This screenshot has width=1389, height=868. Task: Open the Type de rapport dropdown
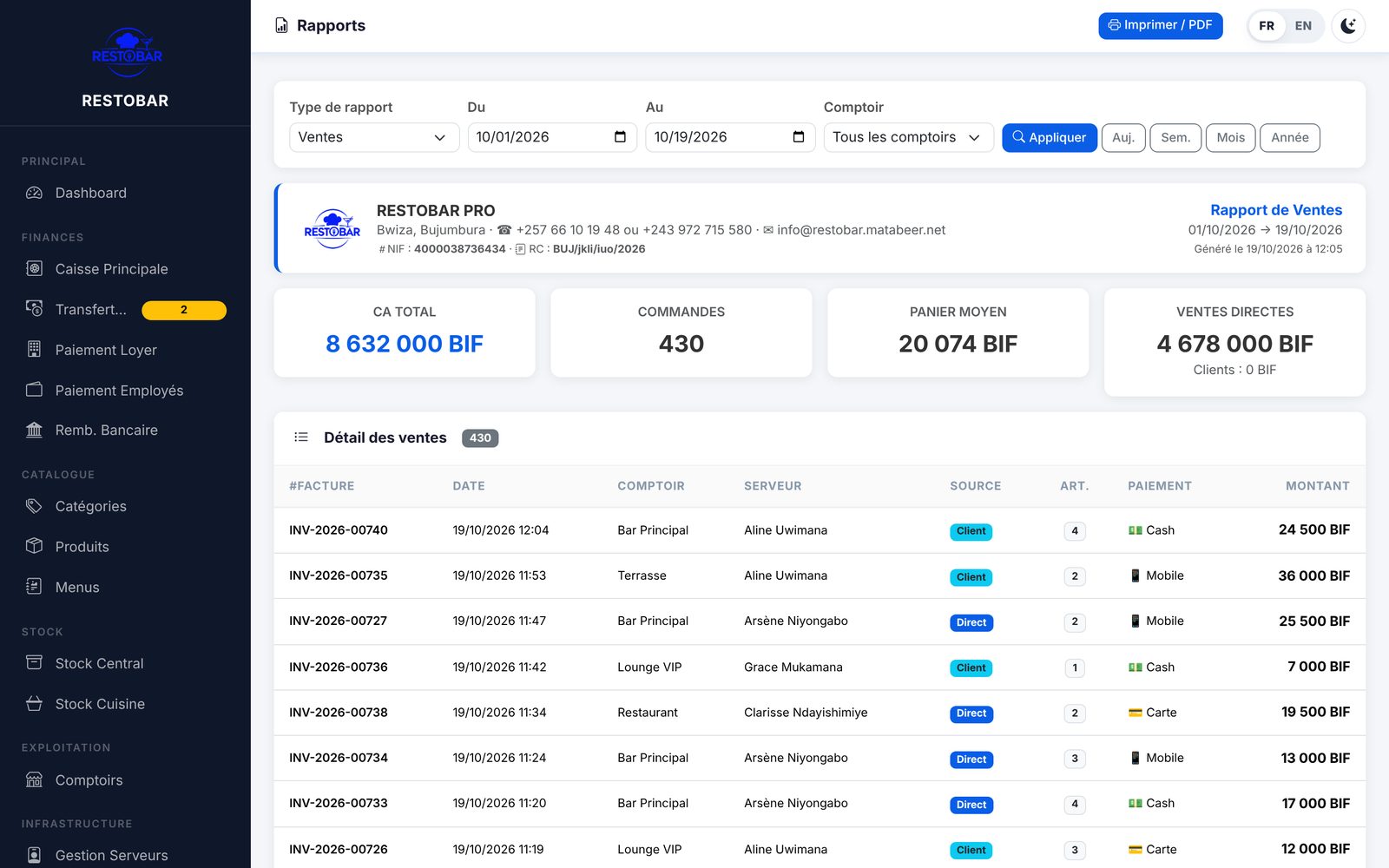374,137
